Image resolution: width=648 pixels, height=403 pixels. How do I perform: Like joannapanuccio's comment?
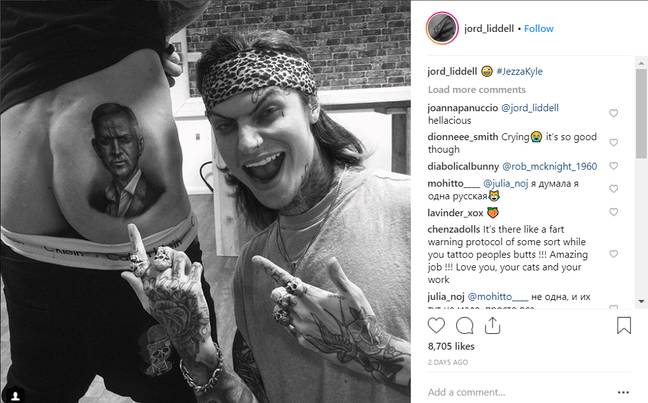coord(614,113)
